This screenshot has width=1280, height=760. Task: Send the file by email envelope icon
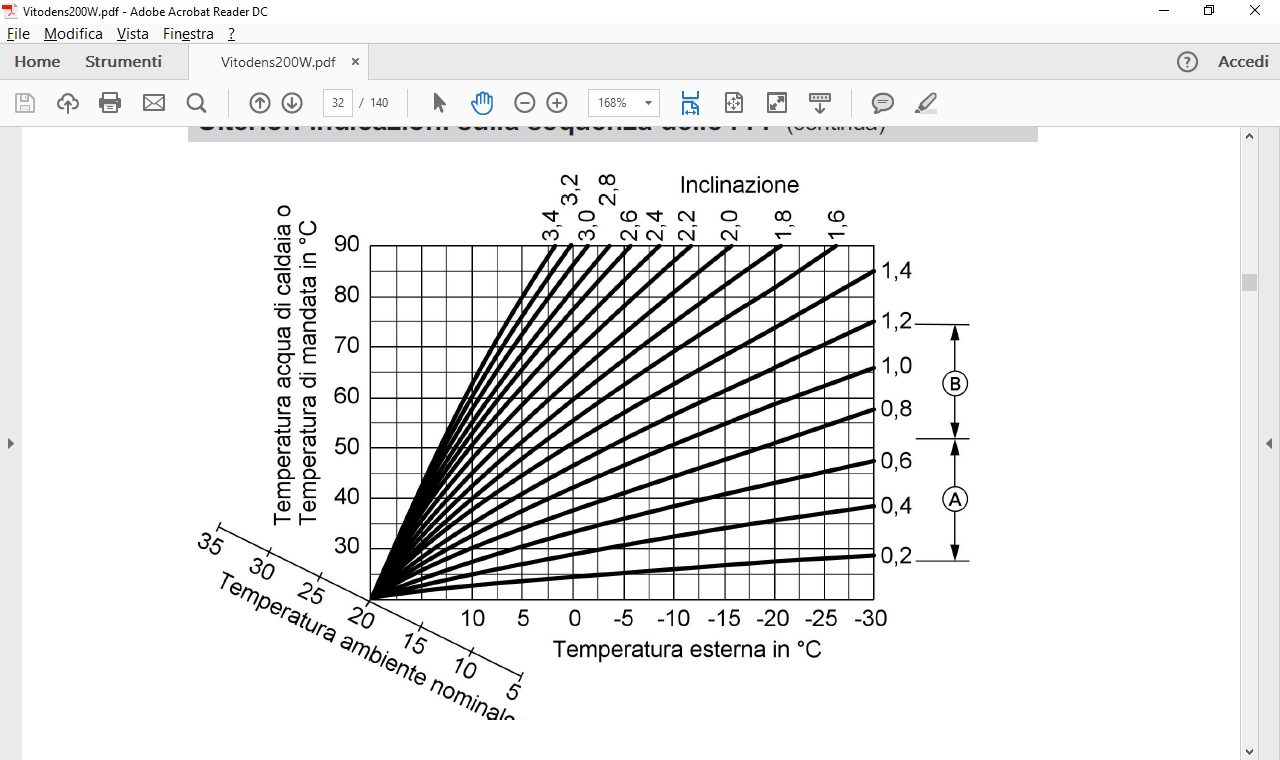[153, 103]
